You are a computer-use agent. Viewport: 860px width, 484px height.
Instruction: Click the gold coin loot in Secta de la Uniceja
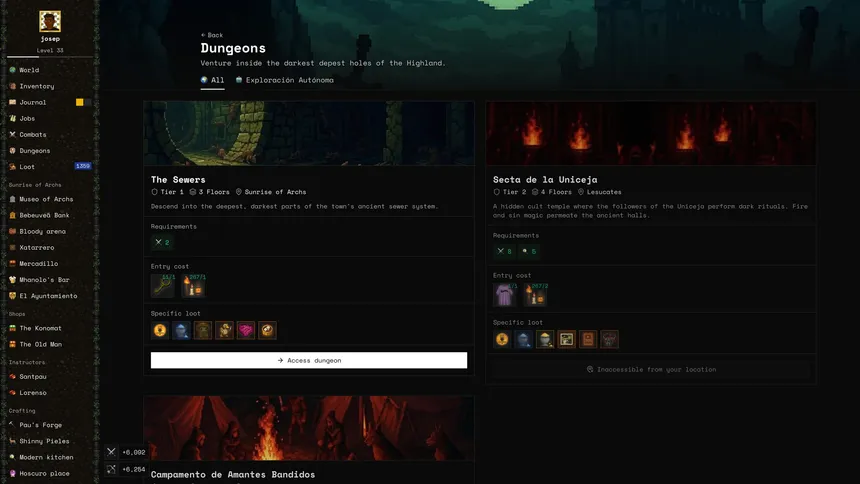502,339
